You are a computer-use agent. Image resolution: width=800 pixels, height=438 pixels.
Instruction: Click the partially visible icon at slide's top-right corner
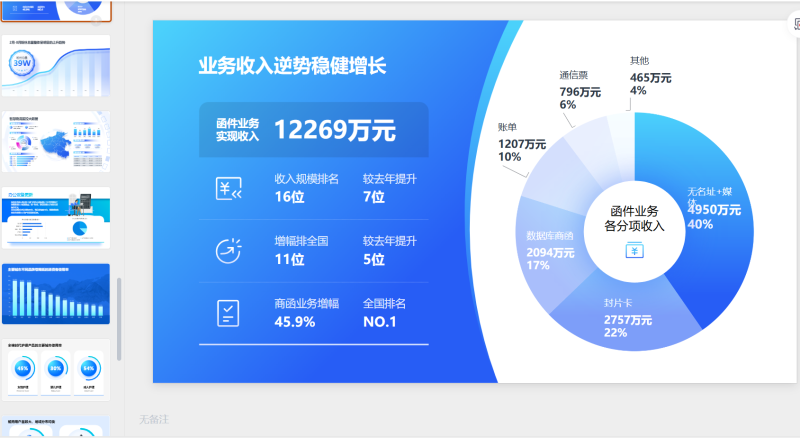click(x=796, y=23)
